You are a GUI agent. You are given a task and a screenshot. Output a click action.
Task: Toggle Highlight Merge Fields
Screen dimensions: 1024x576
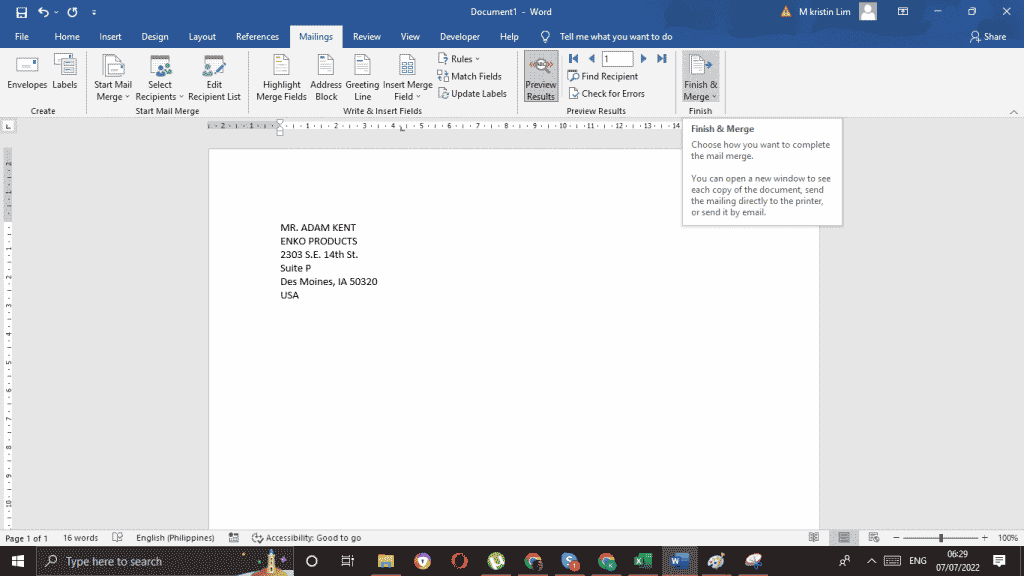[281, 78]
